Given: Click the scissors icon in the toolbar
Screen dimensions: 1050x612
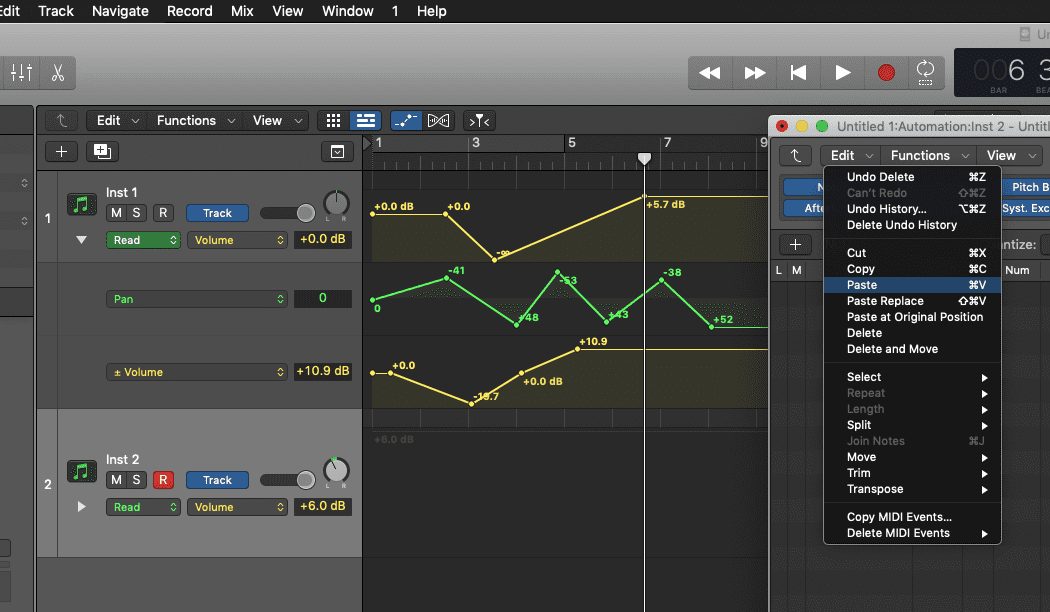Looking at the screenshot, I should [x=57, y=73].
